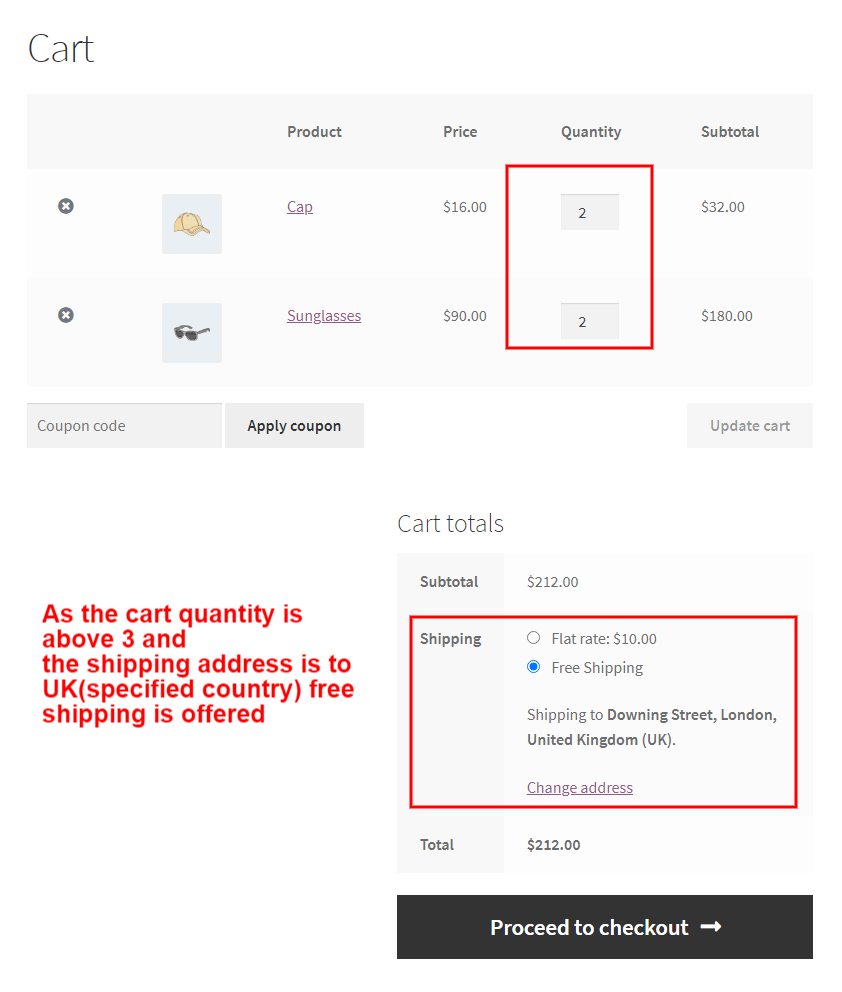
Task: Click the Change address link
Action: coord(580,788)
